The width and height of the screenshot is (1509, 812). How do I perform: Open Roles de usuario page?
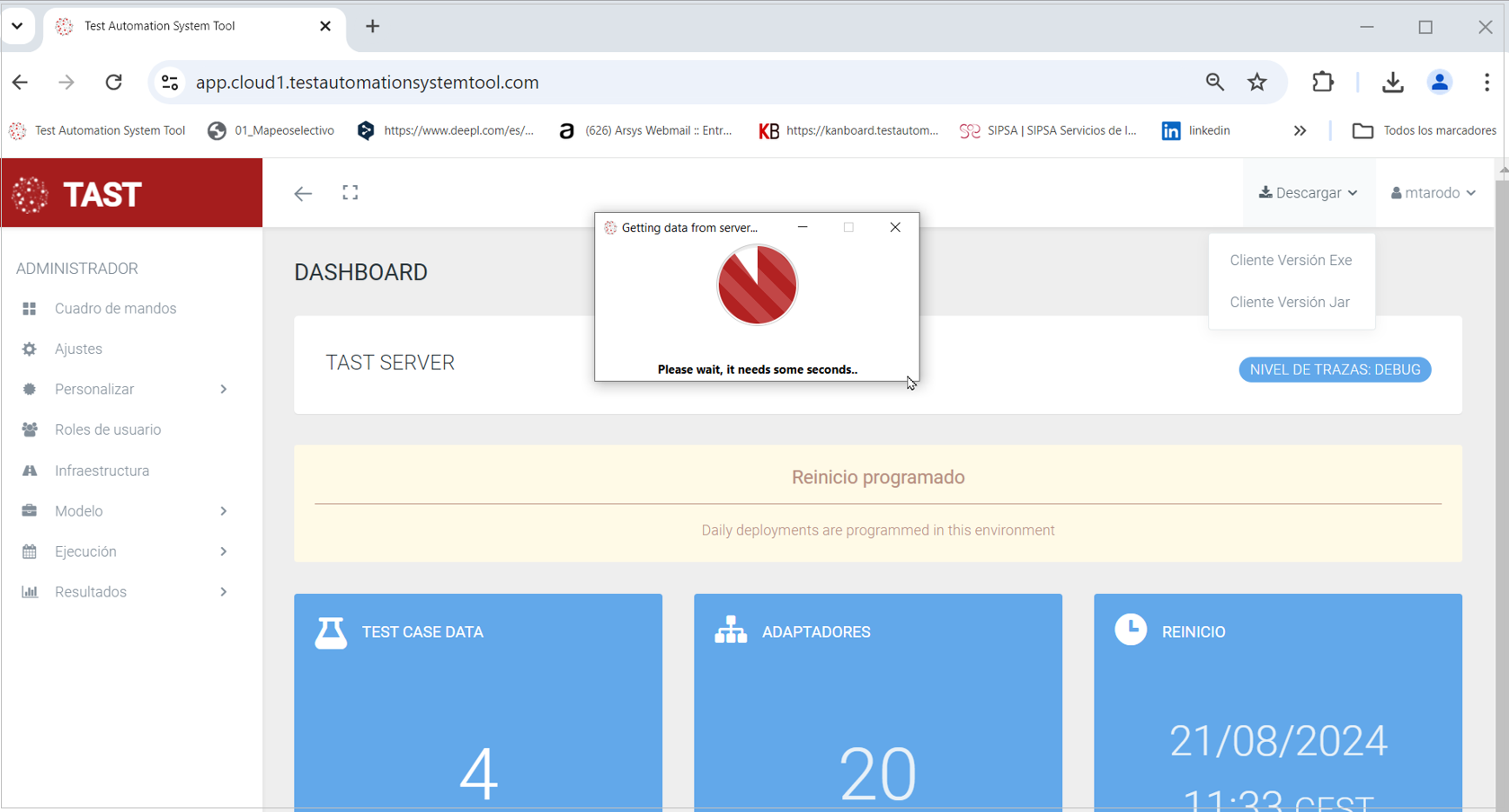point(108,429)
